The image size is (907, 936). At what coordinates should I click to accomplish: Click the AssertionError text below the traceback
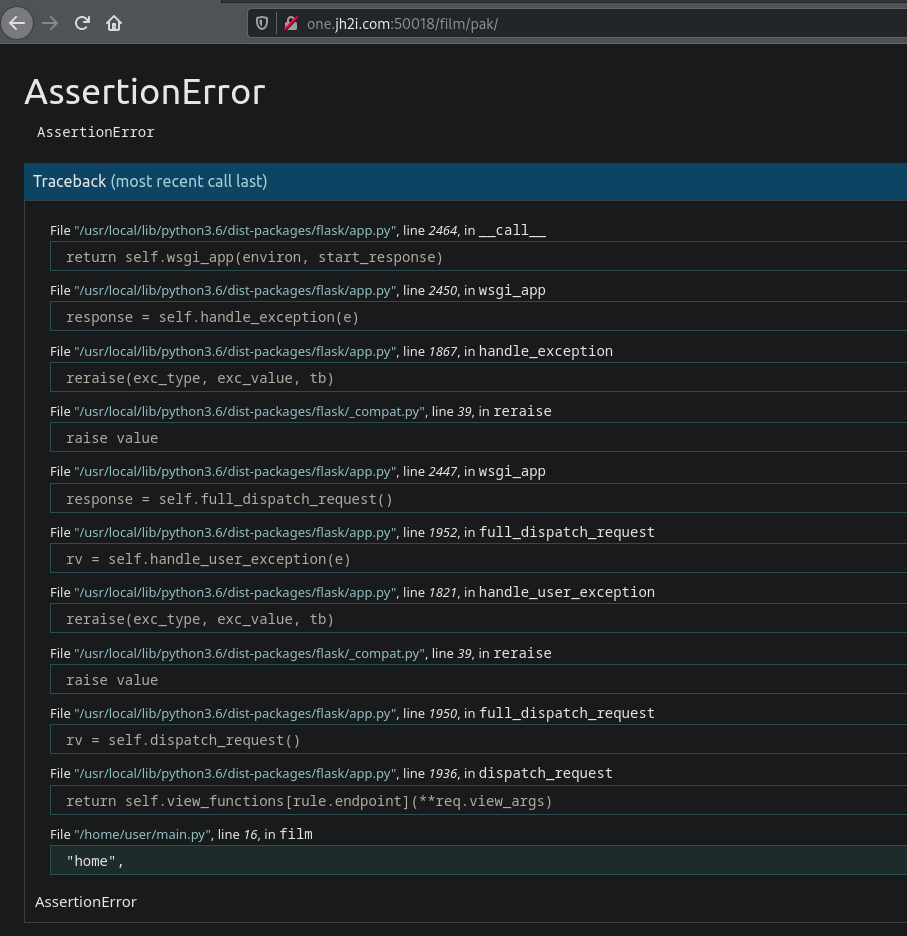pos(86,902)
